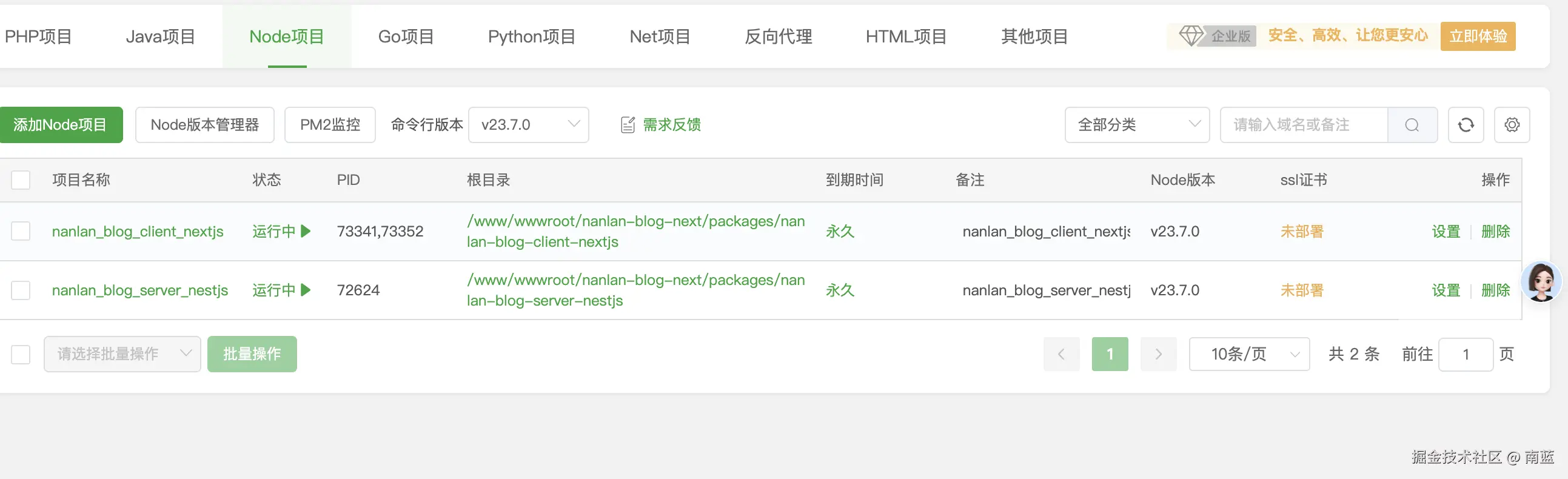Open the 命令行版本 v23.7.0 dropdown

coord(528,125)
